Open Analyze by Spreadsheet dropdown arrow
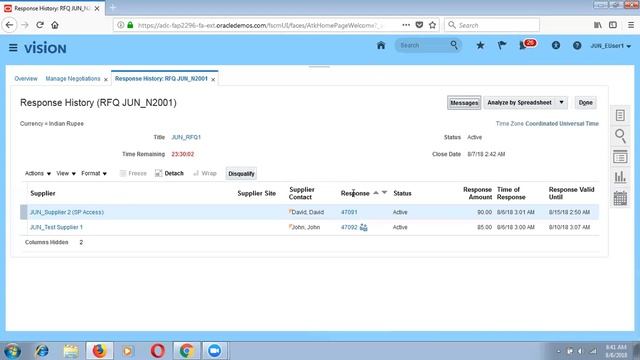 tap(561, 102)
